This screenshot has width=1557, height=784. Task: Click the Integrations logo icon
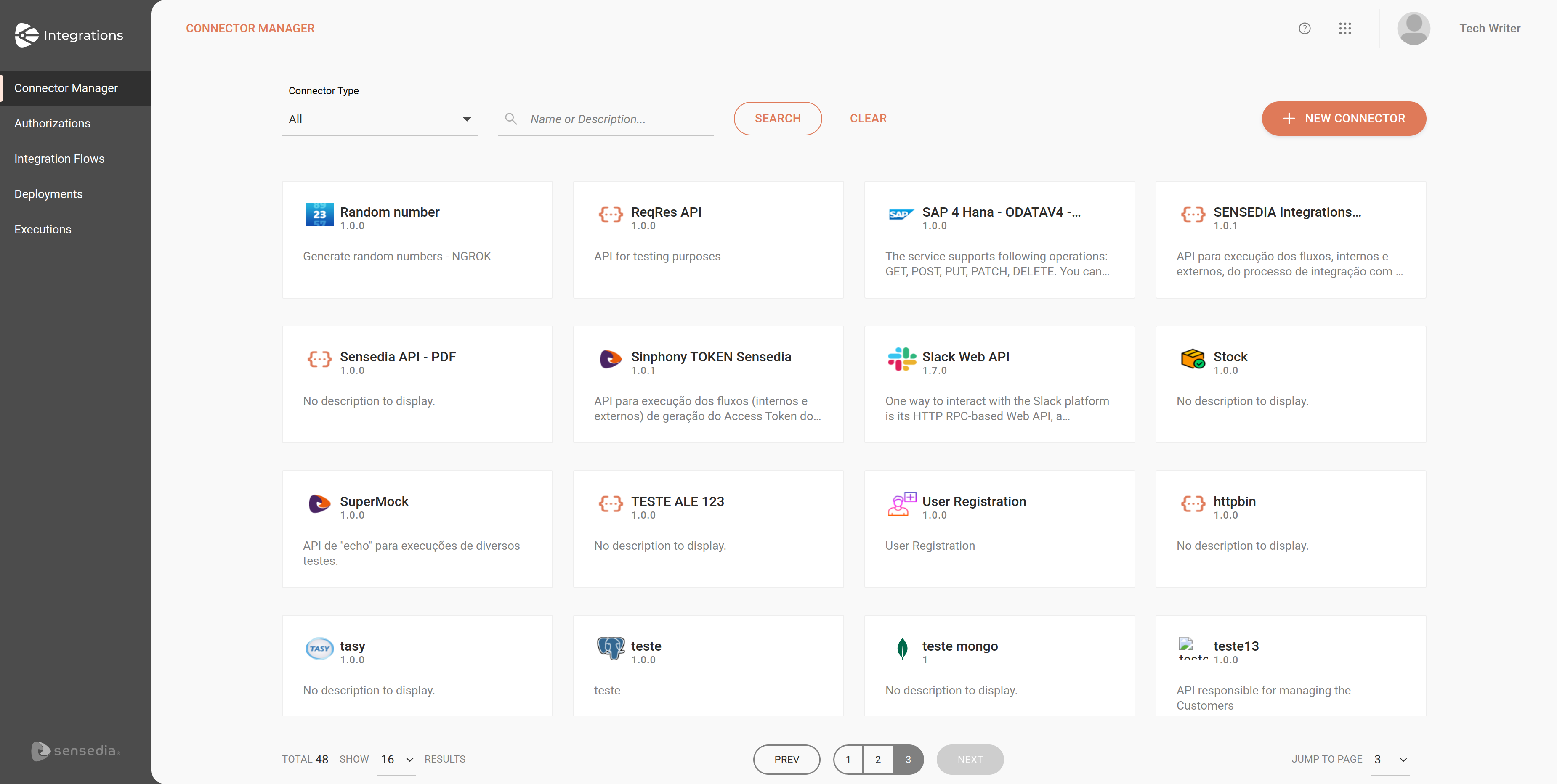tap(27, 35)
